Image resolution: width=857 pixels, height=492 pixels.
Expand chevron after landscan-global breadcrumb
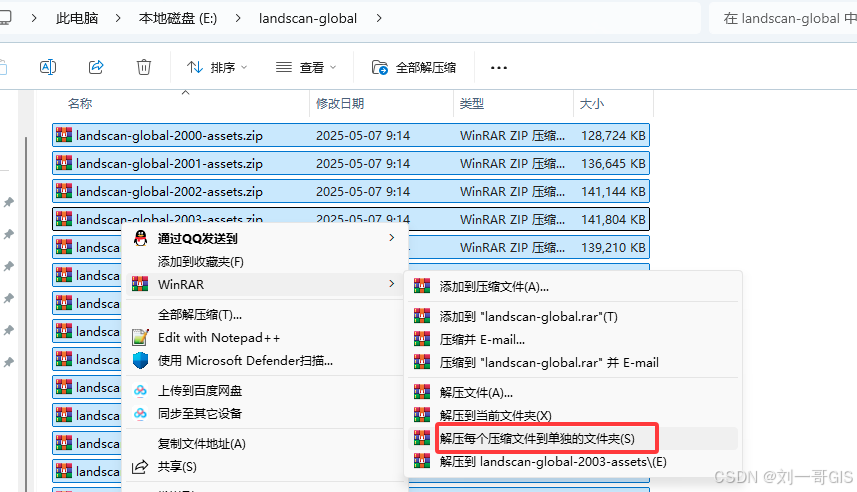coord(379,18)
